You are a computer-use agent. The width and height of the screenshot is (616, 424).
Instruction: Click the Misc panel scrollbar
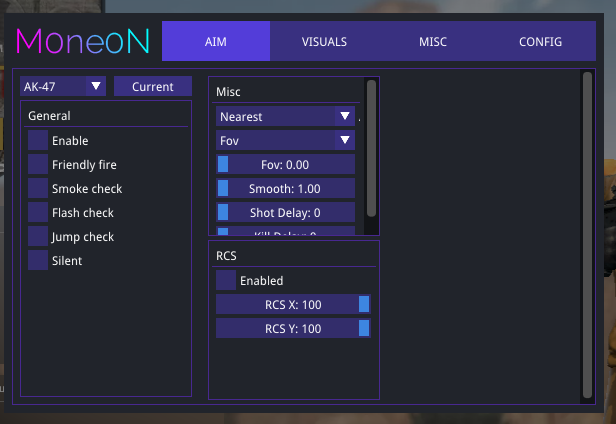(x=371, y=148)
